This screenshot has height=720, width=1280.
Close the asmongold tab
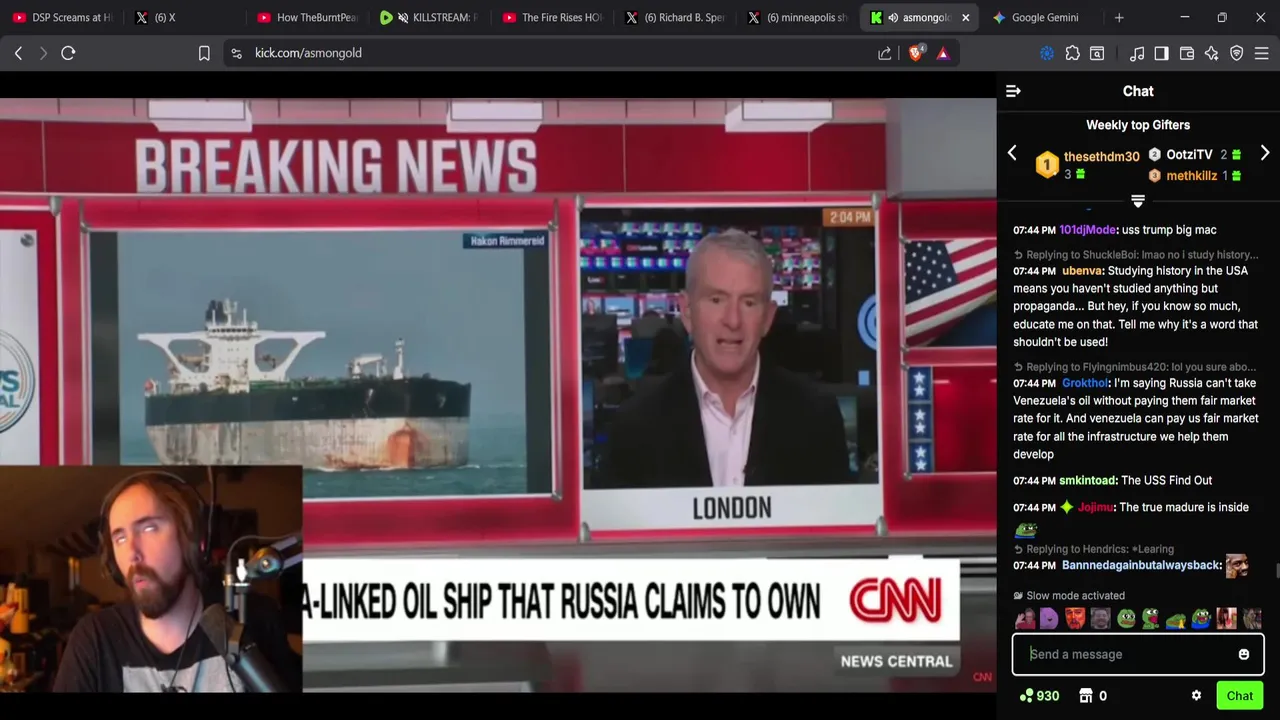point(965,17)
